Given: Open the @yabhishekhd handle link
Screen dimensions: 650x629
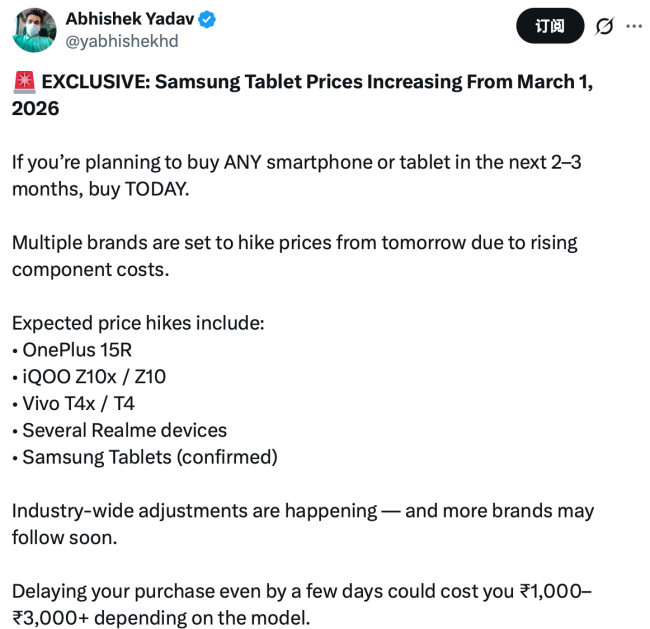Looking at the screenshot, I should coord(122,41).
